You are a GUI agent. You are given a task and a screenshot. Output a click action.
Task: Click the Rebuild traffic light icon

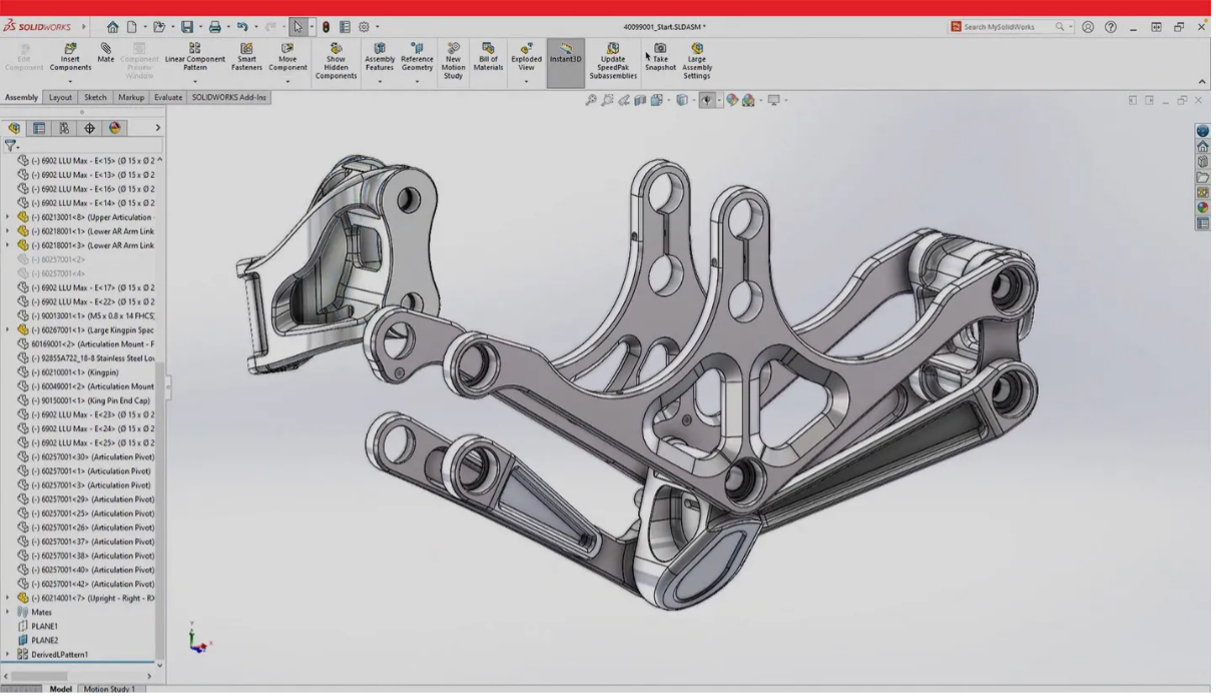[x=326, y=27]
